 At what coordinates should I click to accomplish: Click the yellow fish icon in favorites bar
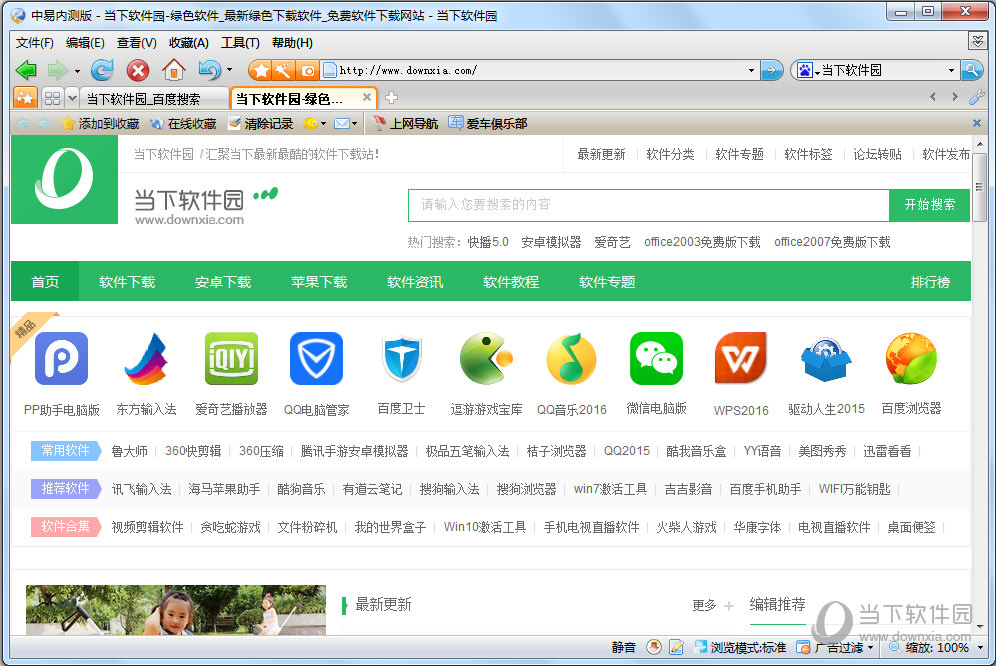(x=311, y=123)
